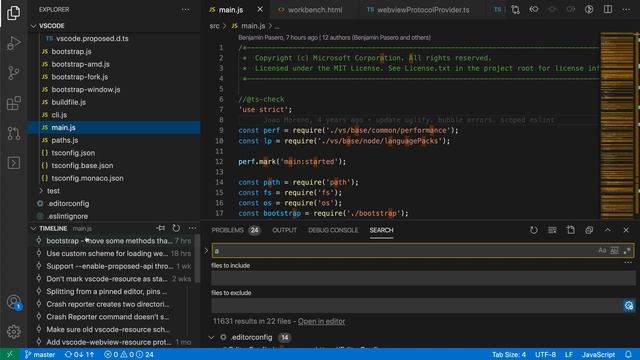Toggle Match Whole Word in search box
This screenshot has height=360, width=640.
click(x=614, y=250)
